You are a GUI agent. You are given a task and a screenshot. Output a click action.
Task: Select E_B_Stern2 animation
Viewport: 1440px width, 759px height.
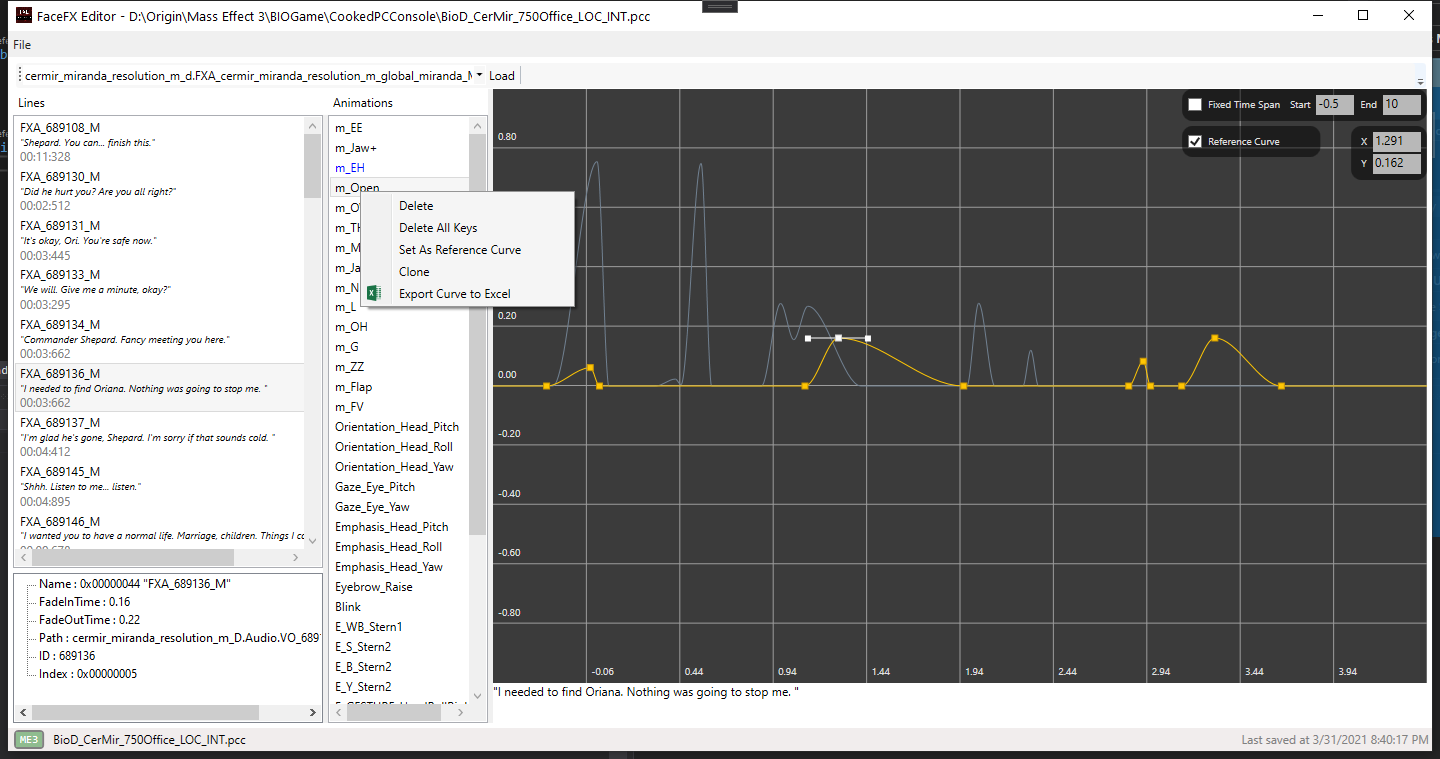click(363, 667)
